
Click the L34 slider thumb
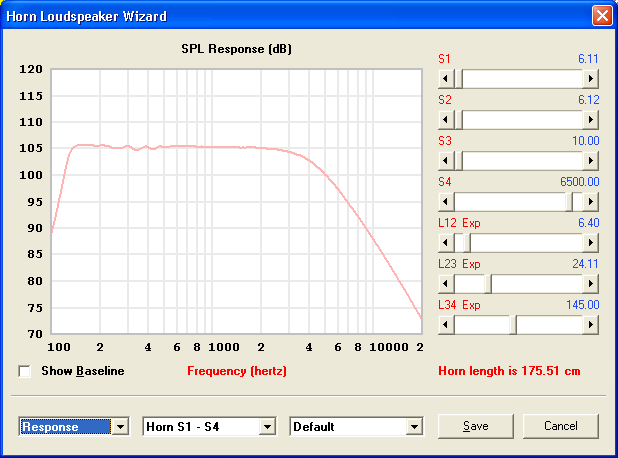513,325
